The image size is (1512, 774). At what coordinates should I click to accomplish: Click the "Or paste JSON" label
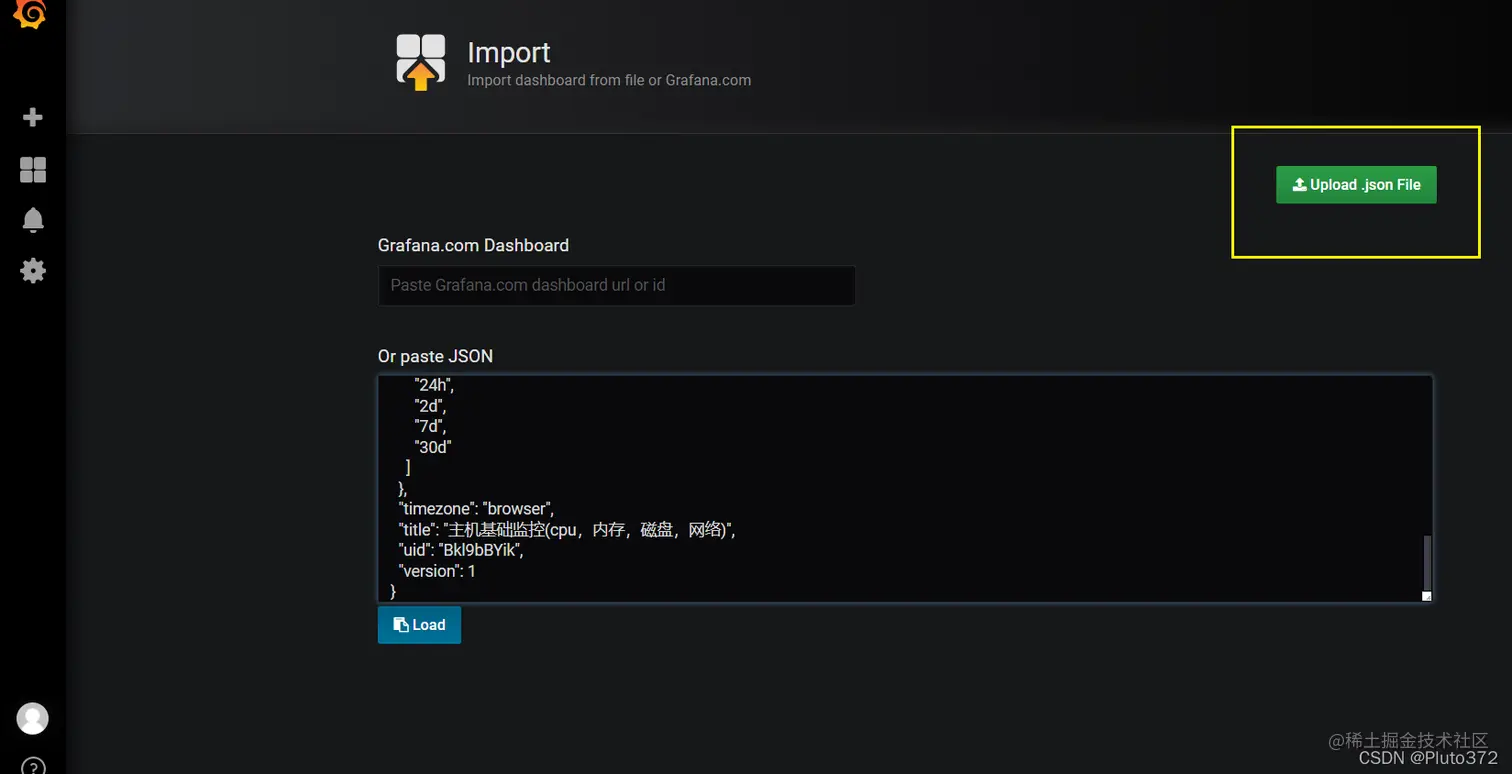tap(435, 356)
